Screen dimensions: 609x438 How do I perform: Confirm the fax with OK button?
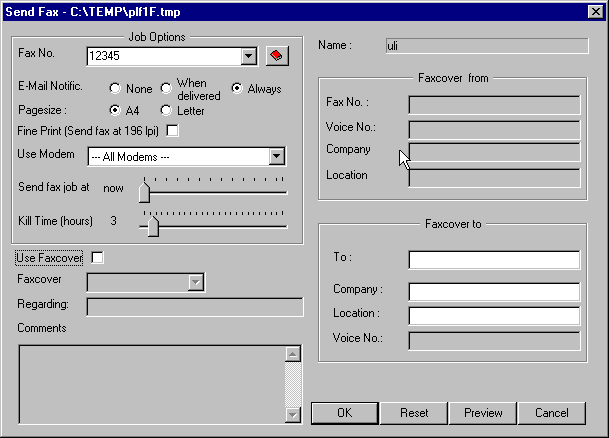pyautogui.click(x=345, y=413)
